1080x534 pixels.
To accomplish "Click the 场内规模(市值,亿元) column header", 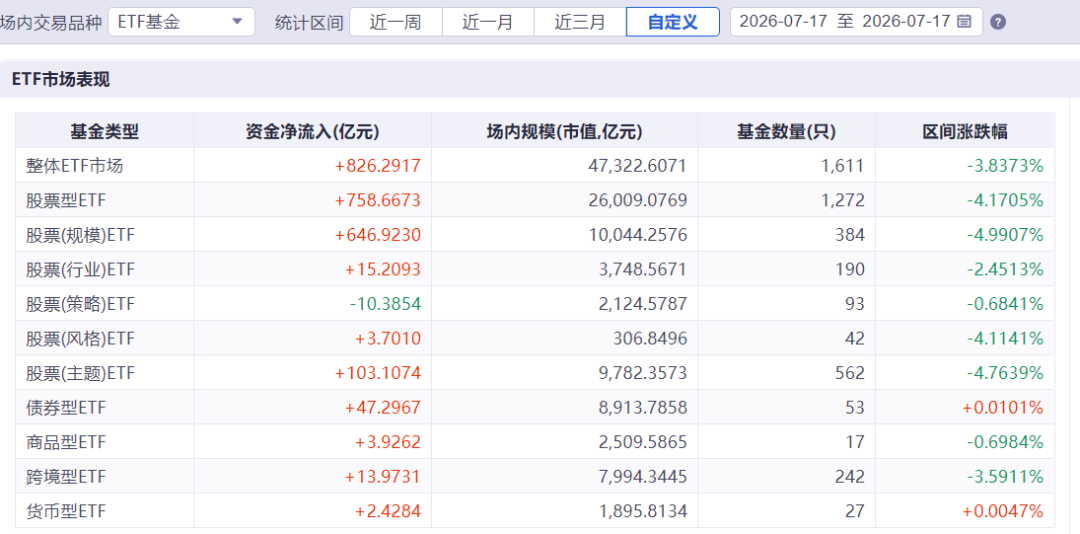I will tap(565, 131).
